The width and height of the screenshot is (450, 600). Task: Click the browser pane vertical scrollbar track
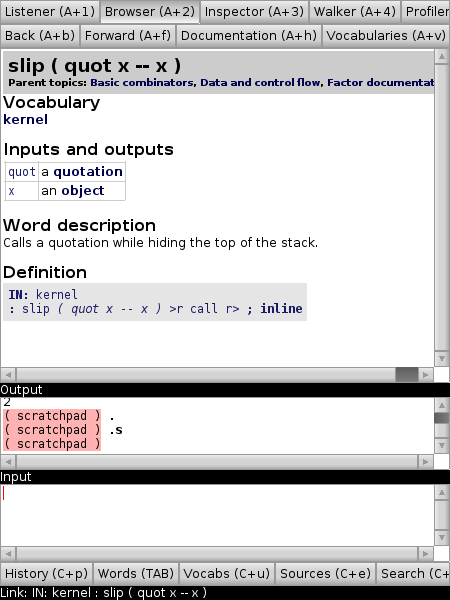click(442, 208)
